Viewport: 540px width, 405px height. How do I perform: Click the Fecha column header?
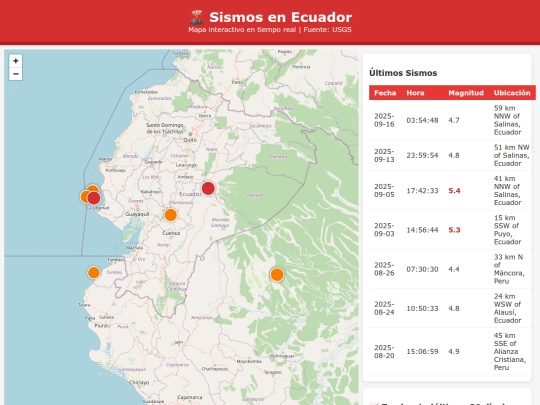tap(385, 93)
